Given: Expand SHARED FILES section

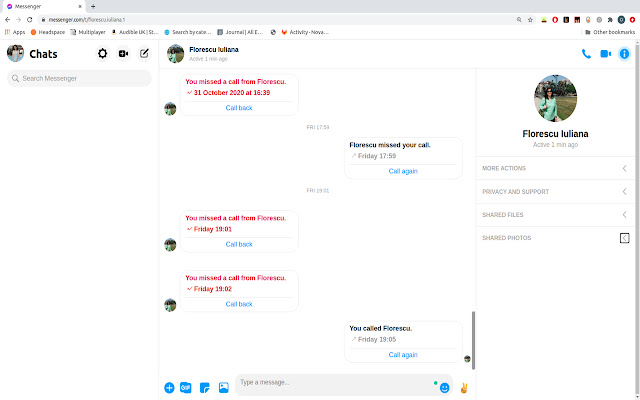Looking at the screenshot, I should click(555, 215).
